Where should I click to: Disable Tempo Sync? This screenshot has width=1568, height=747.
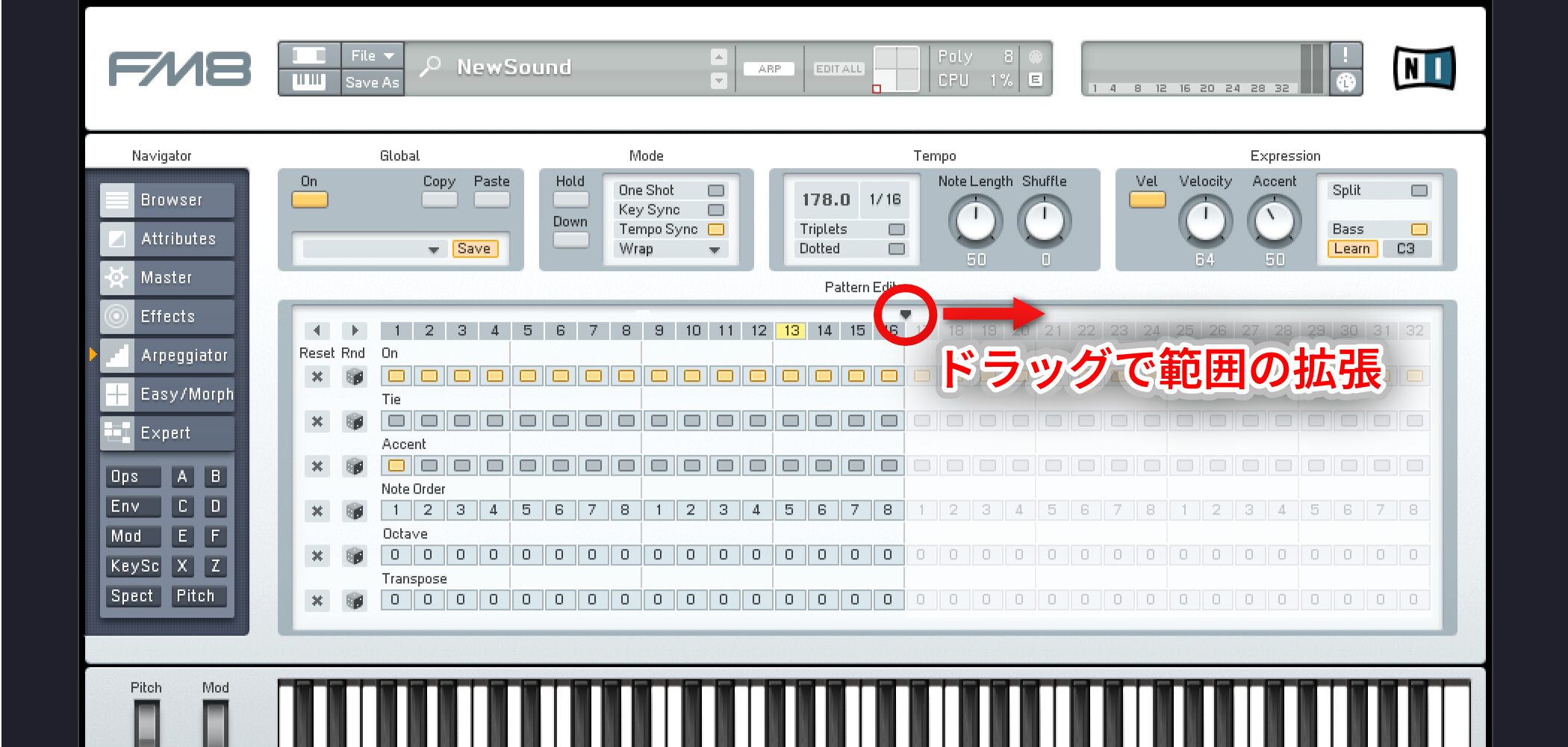tap(715, 229)
